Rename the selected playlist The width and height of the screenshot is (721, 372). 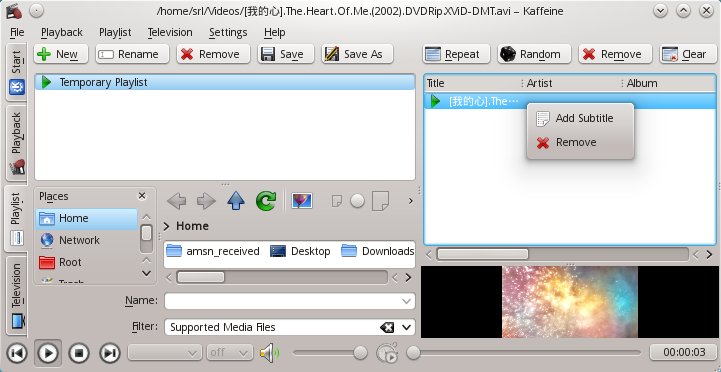pos(132,54)
